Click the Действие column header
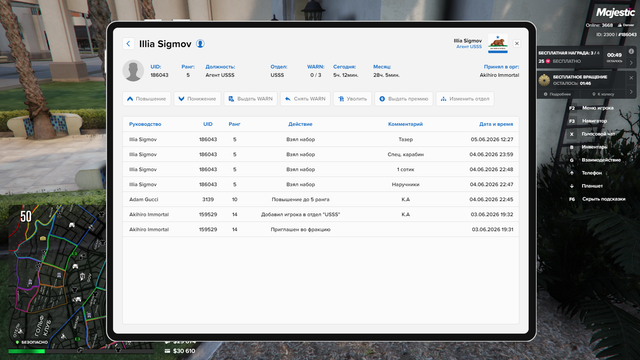This screenshot has width=640, height=360. pos(300,124)
